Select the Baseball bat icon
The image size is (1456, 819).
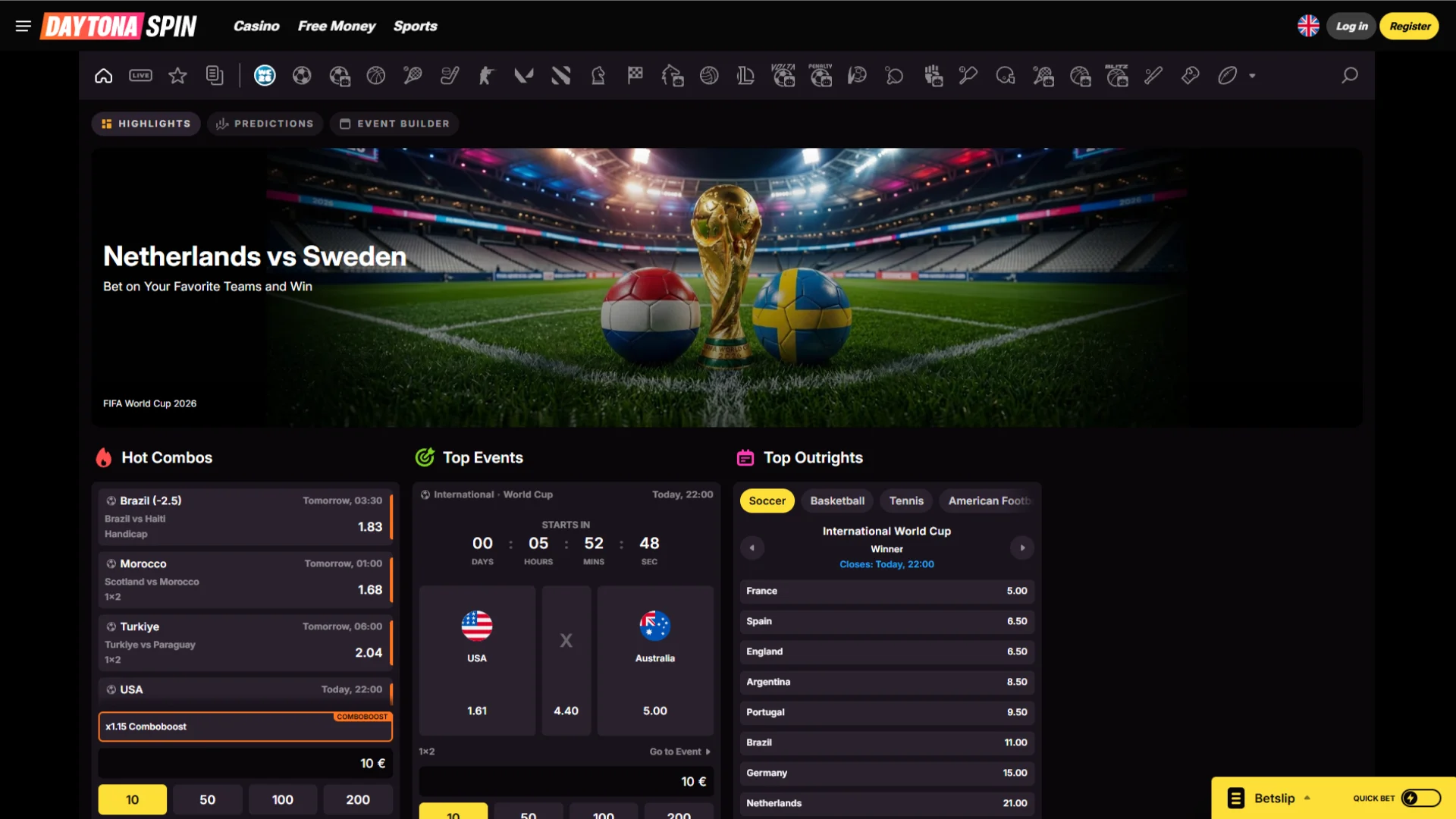tap(1153, 76)
